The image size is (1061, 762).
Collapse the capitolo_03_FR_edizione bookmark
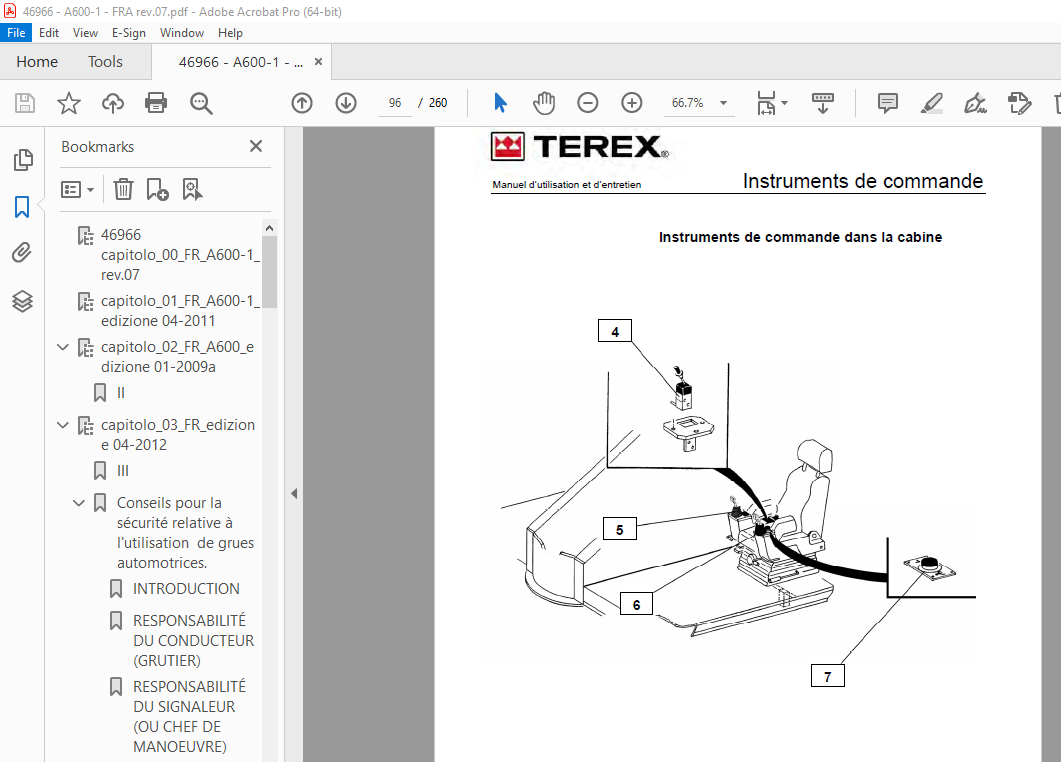click(x=63, y=425)
